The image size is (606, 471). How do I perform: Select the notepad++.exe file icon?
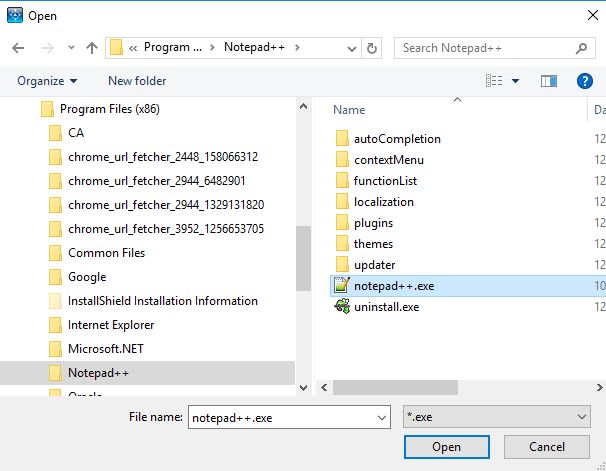[x=341, y=286]
